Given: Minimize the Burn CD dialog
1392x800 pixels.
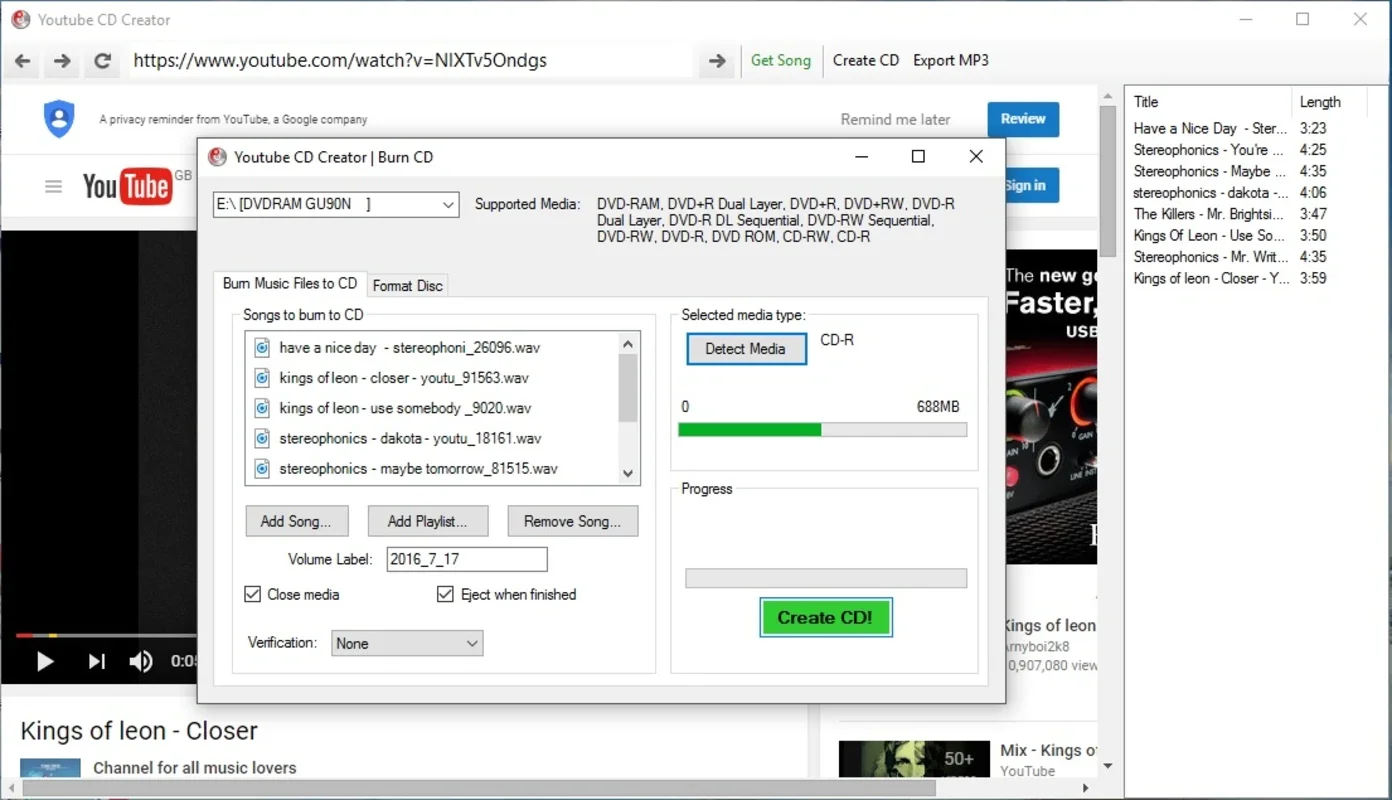Looking at the screenshot, I should 860,156.
